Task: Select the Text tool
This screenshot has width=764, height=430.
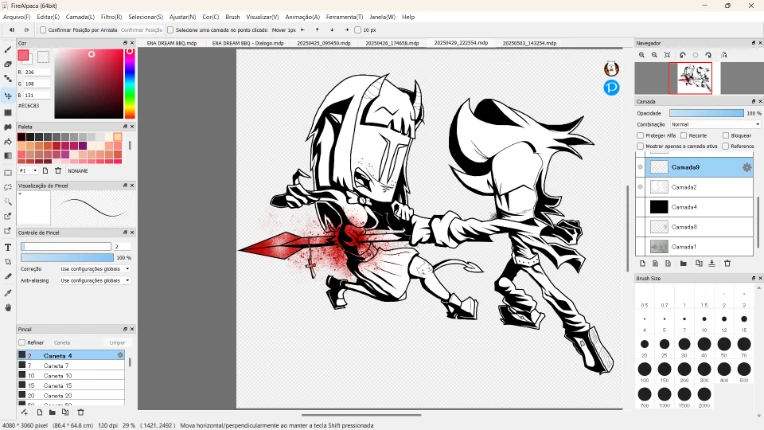Action: [8, 247]
